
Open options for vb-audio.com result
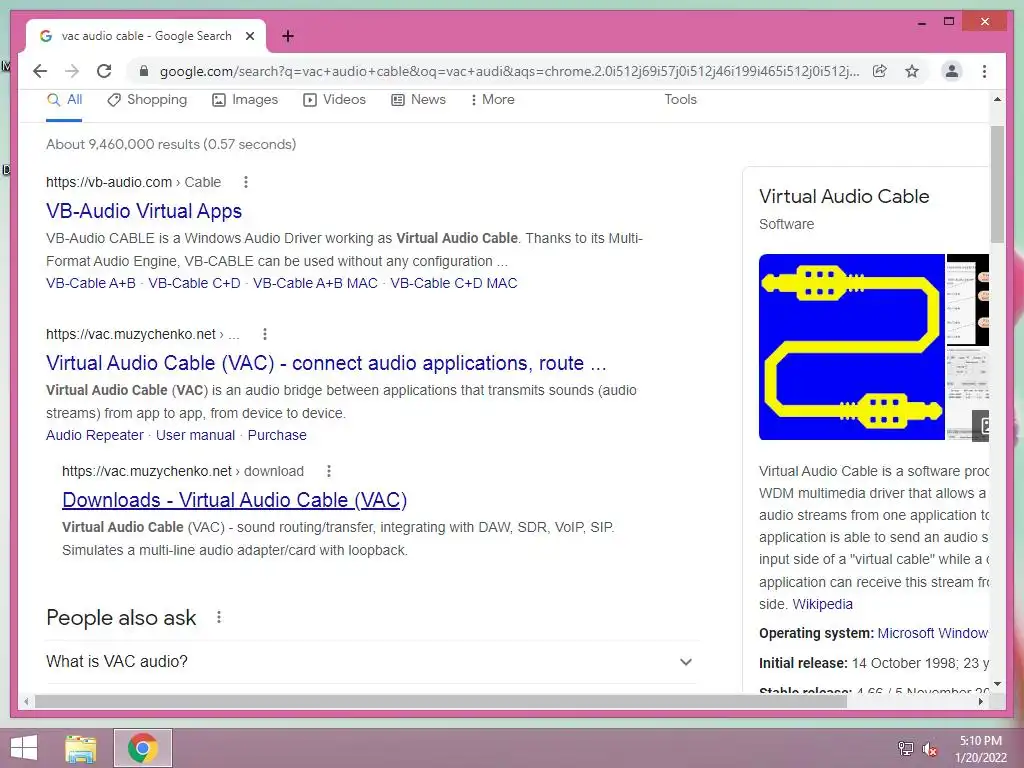[x=246, y=182]
